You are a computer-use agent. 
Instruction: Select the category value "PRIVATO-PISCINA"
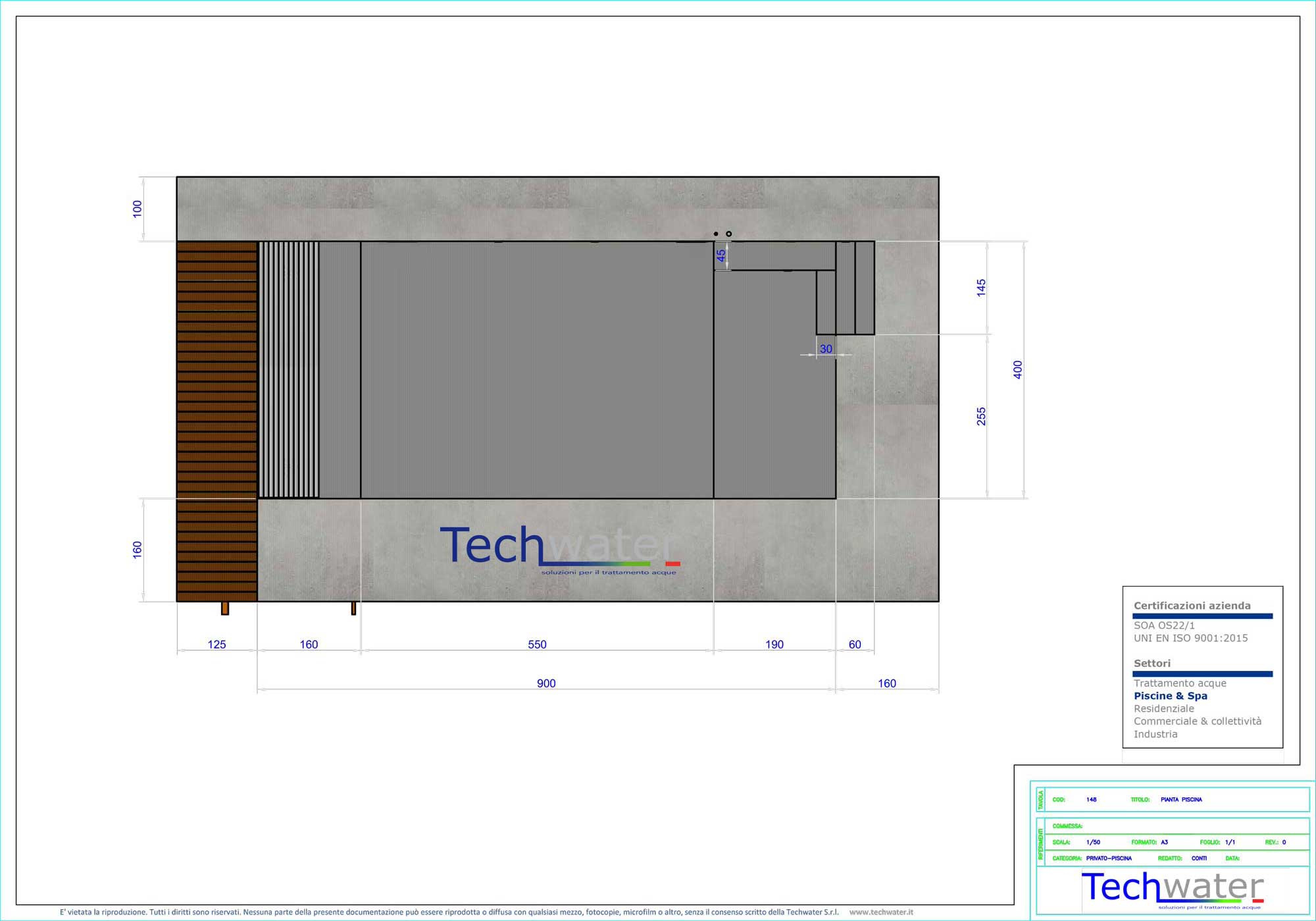pyautogui.click(x=1109, y=858)
